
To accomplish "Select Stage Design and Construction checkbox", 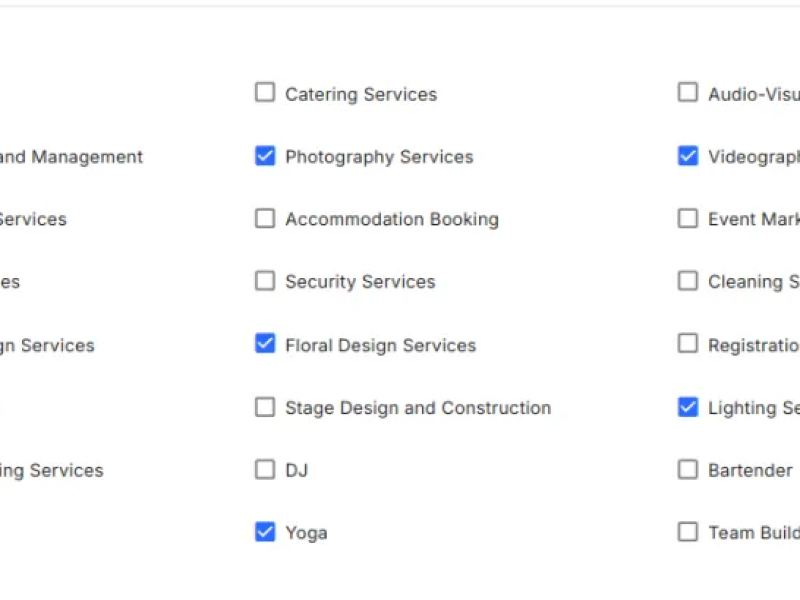I will (x=265, y=407).
